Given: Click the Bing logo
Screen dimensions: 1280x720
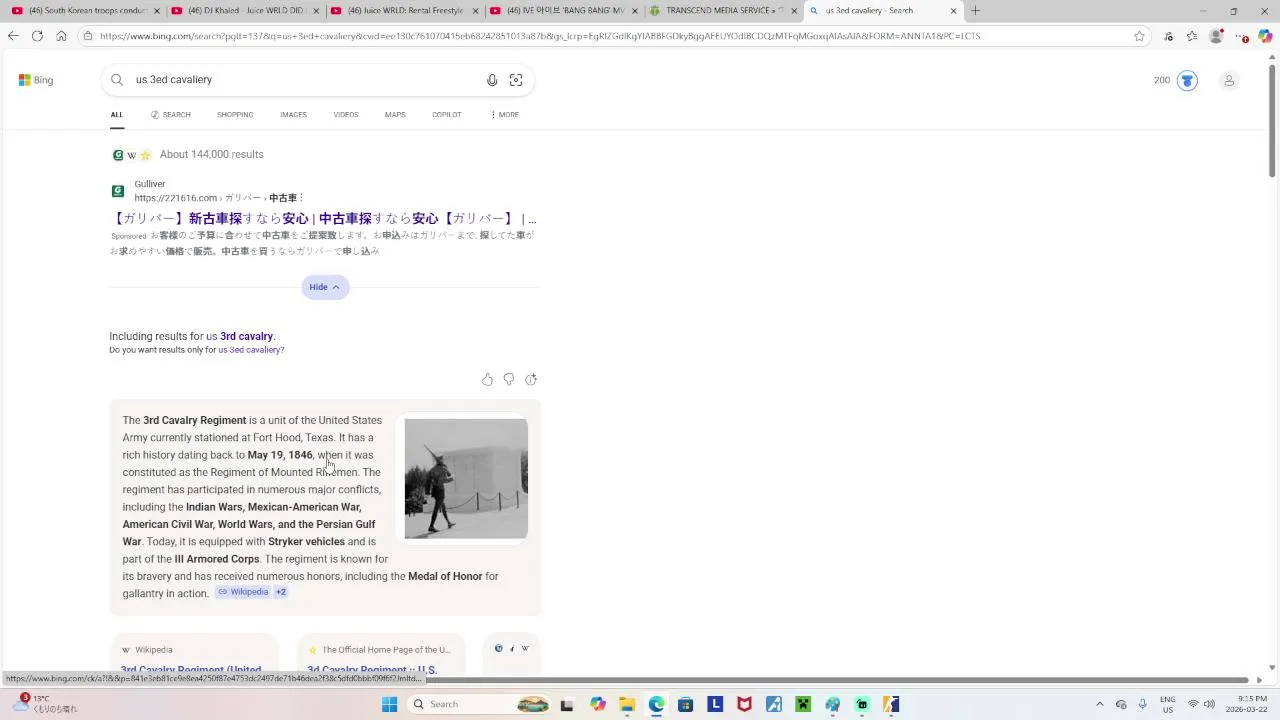Looking at the screenshot, I should pyautogui.click(x=36, y=80).
